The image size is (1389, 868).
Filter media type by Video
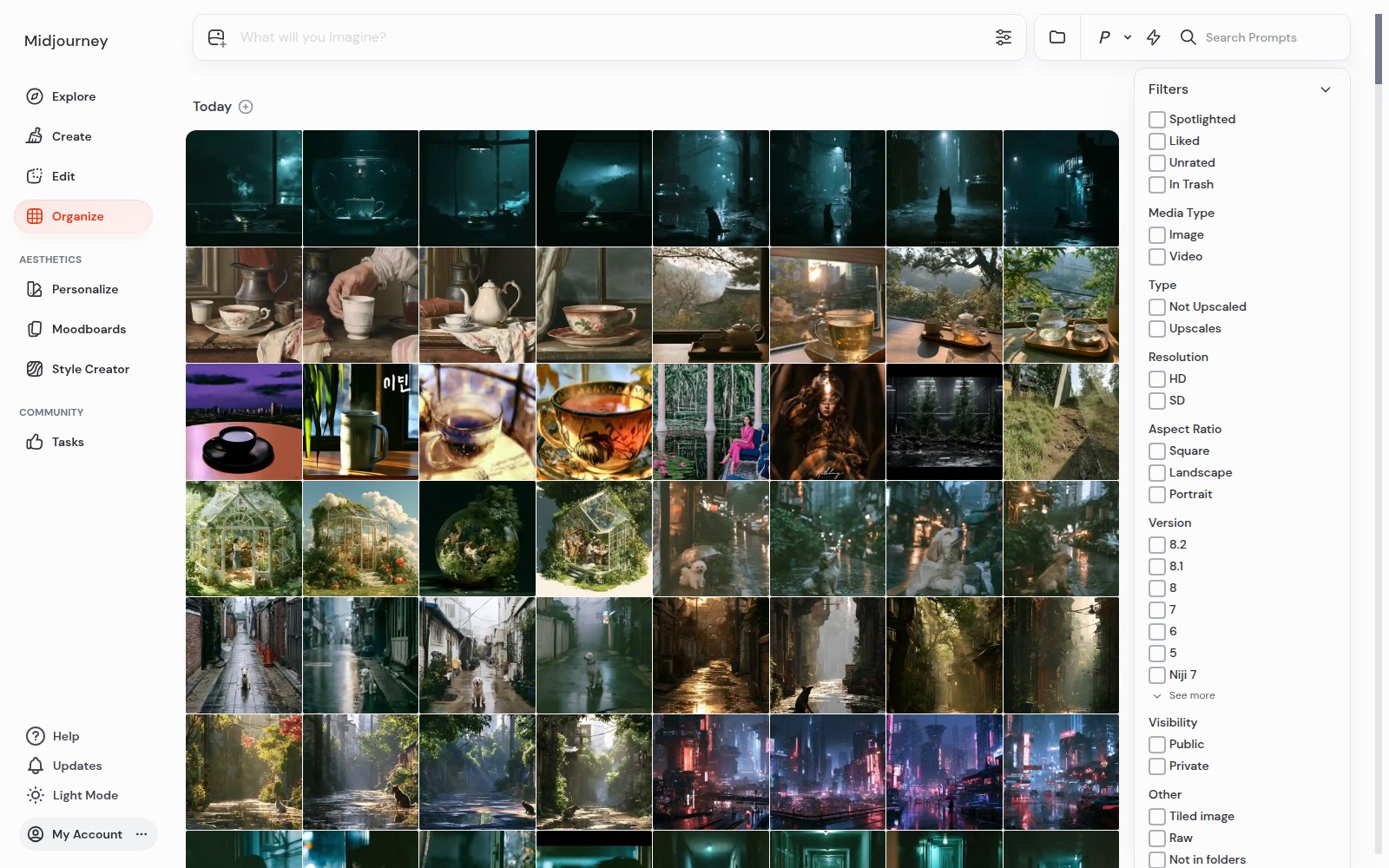tap(1157, 256)
